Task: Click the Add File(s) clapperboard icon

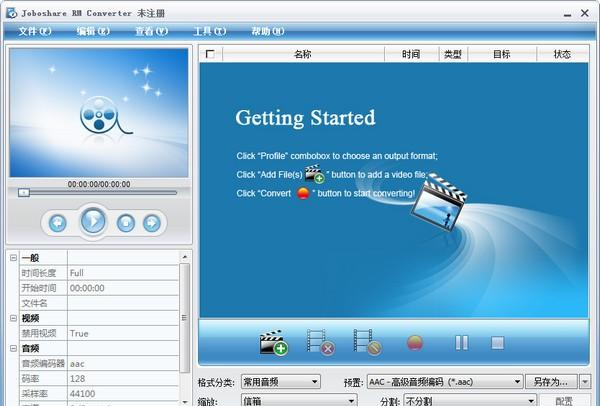Action: coord(274,342)
